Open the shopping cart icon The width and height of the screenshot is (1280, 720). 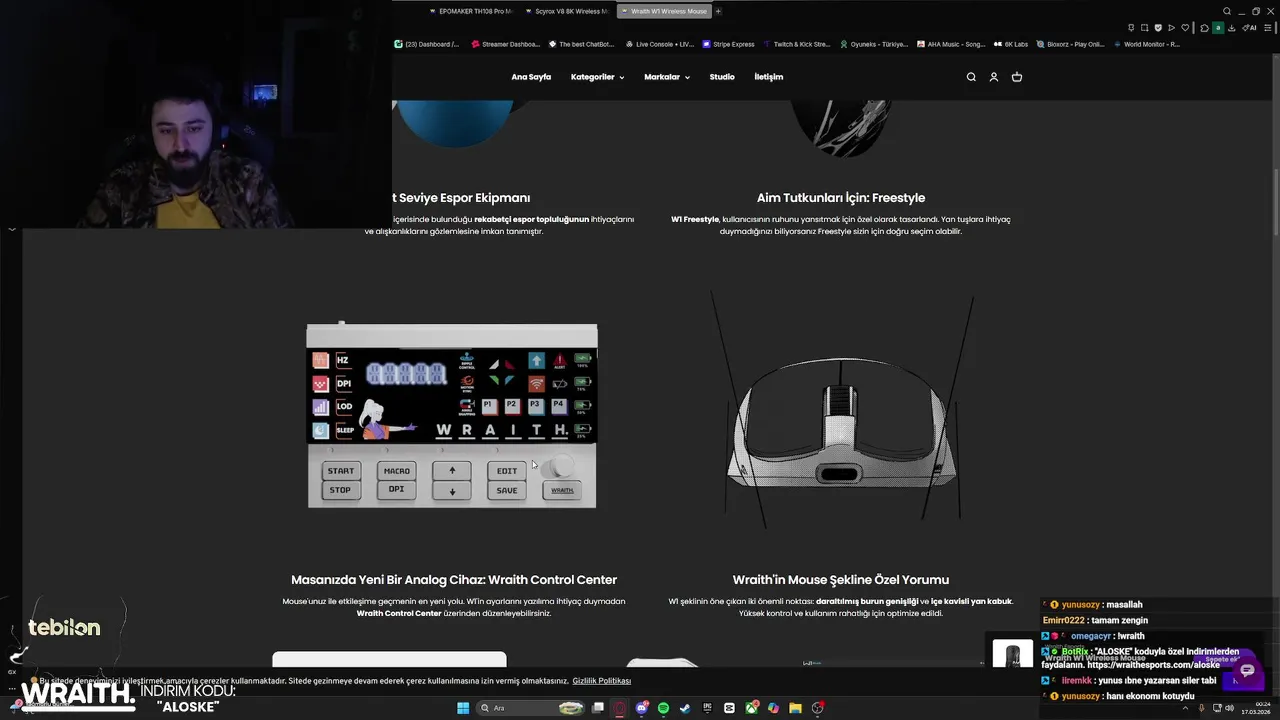[1017, 77]
